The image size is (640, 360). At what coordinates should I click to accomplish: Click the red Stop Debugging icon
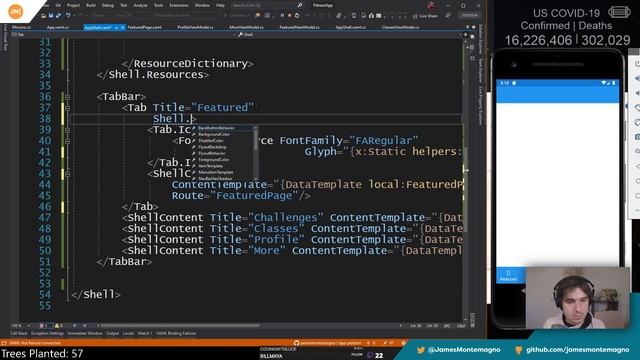tap(289, 16)
